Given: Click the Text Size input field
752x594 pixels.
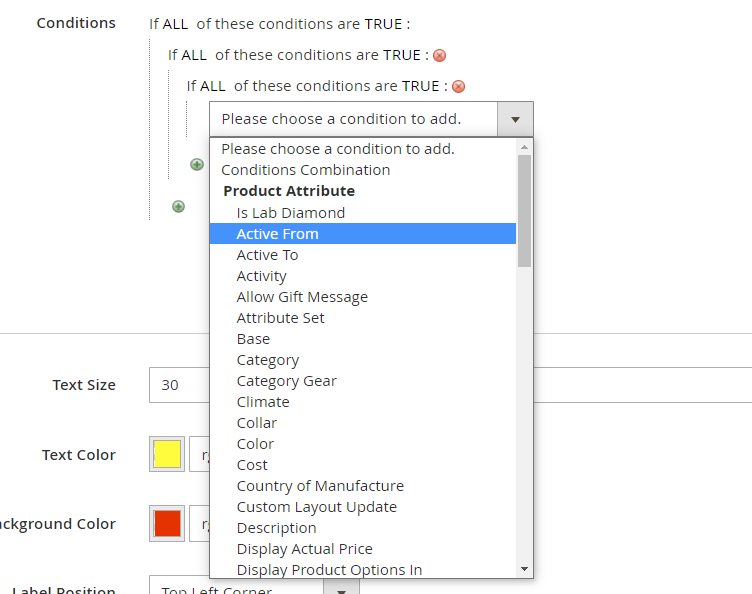Looking at the screenshot, I should pyautogui.click(x=178, y=385).
